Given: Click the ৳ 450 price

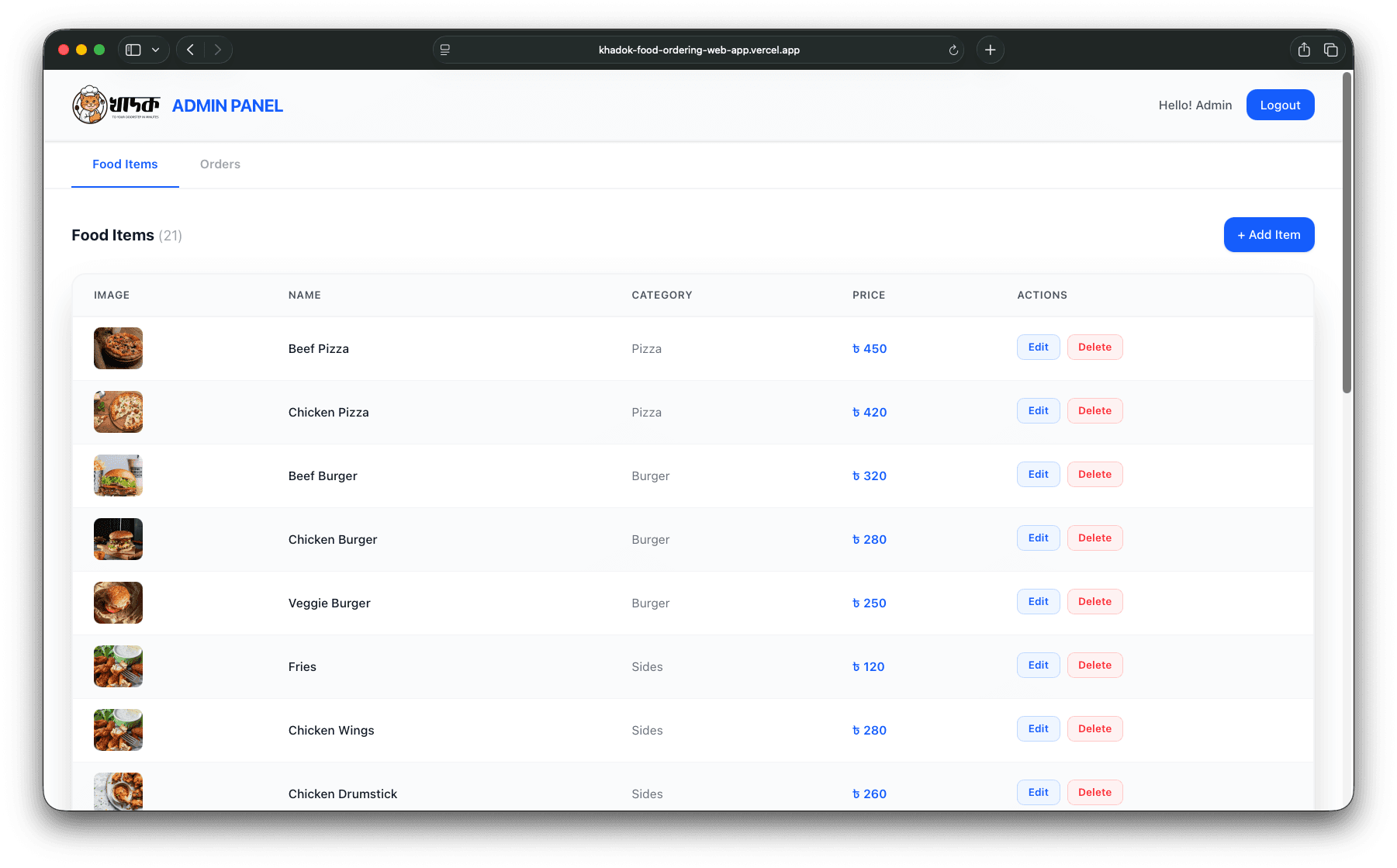Looking at the screenshot, I should tap(870, 349).
